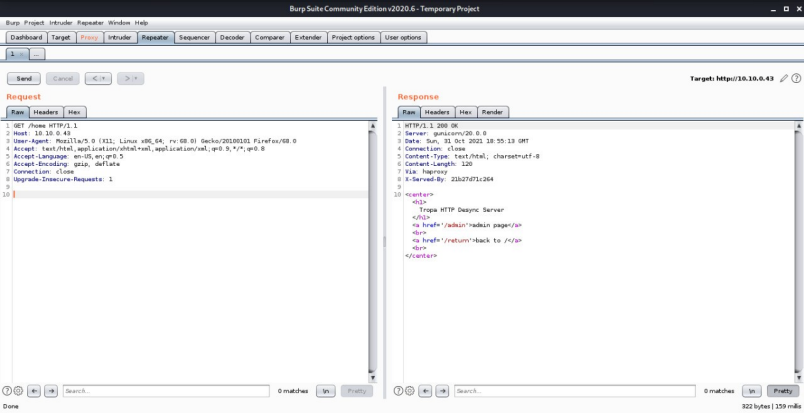This screenshot has width=805, height=416.
Task: Click the request search help icon
Action: coord(7,391)
